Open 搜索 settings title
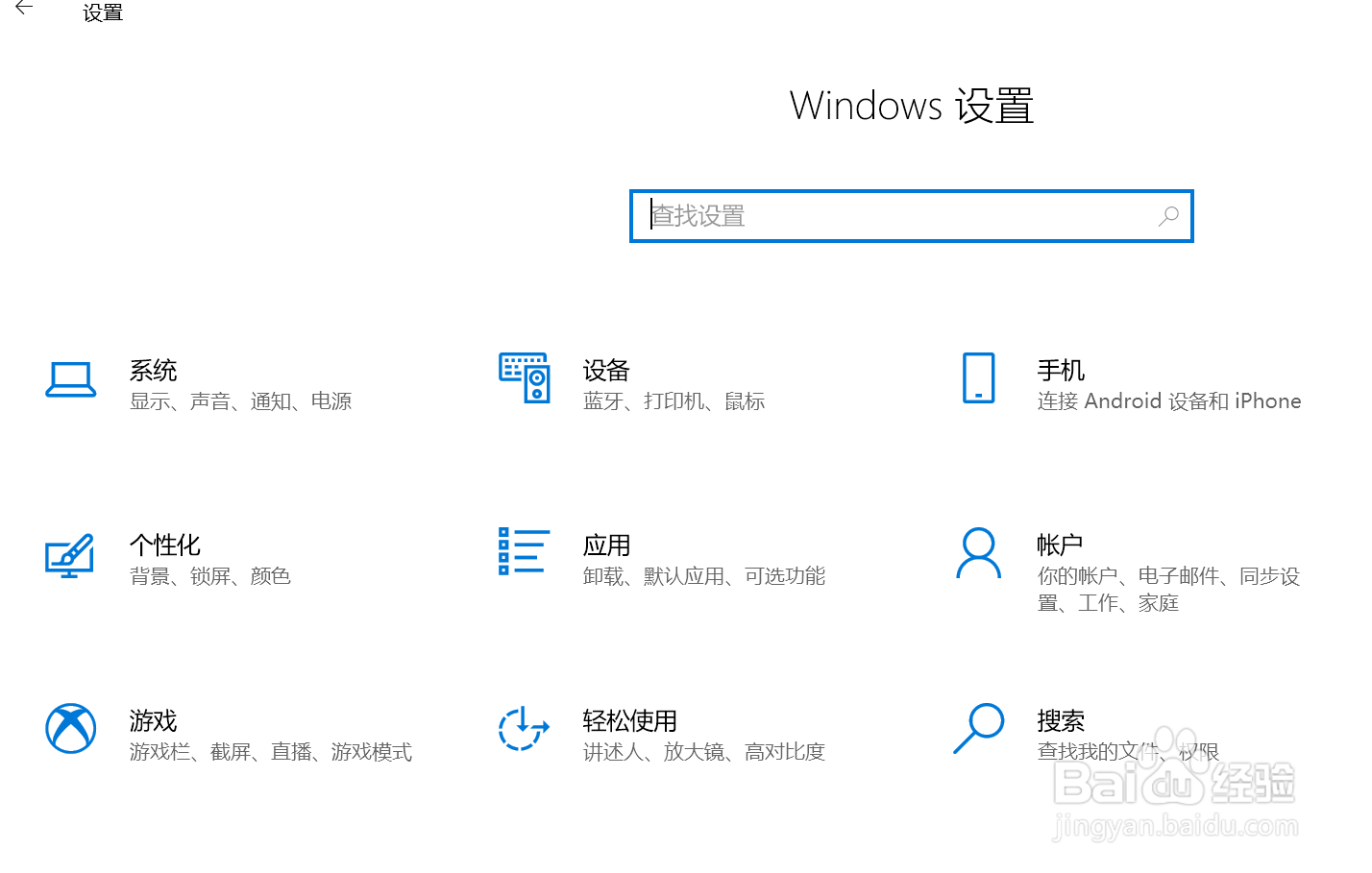The height and width of the screenshot is (873, 1372). click(x=1061, y=721)
